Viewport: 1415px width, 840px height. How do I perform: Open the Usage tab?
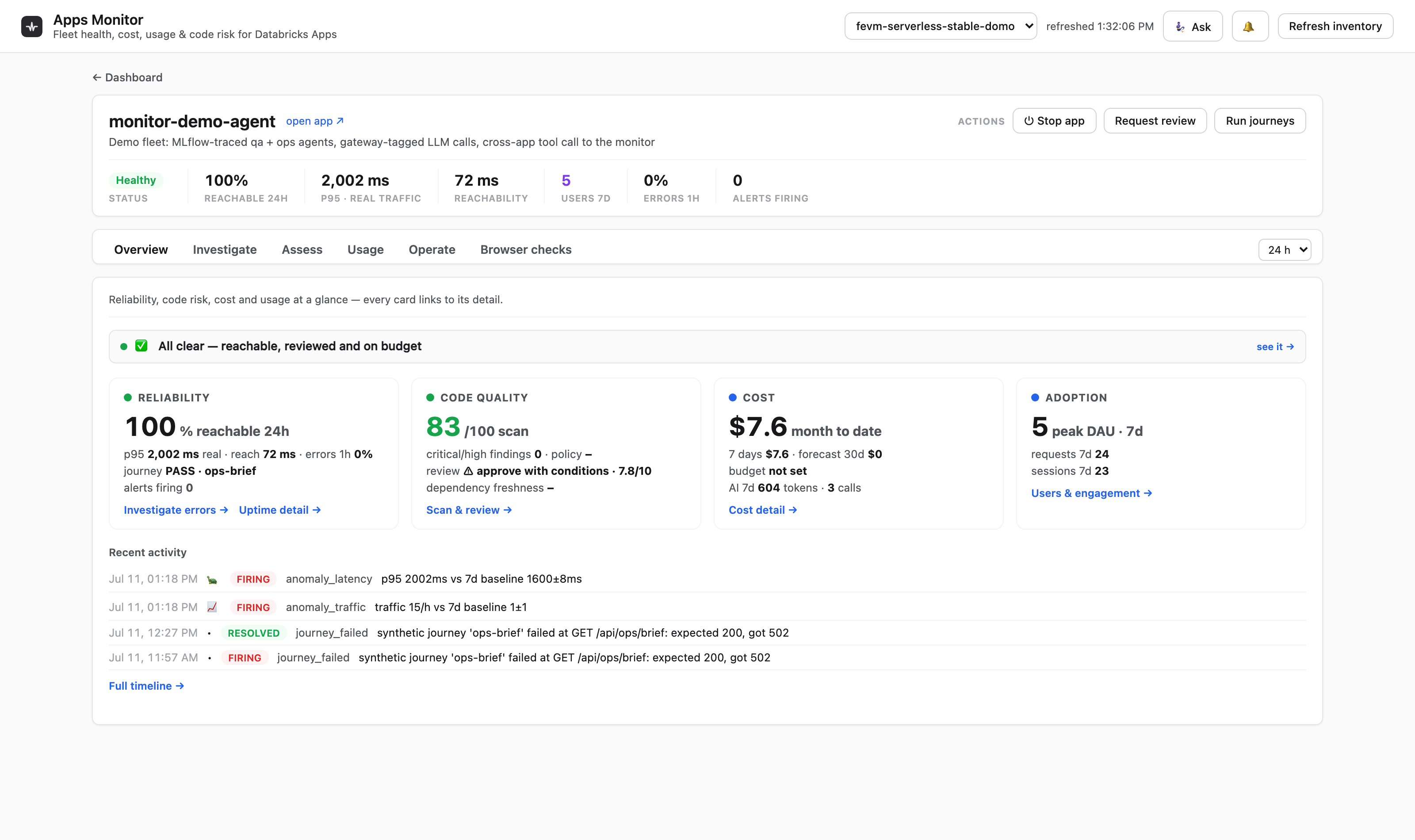[366, 250]
